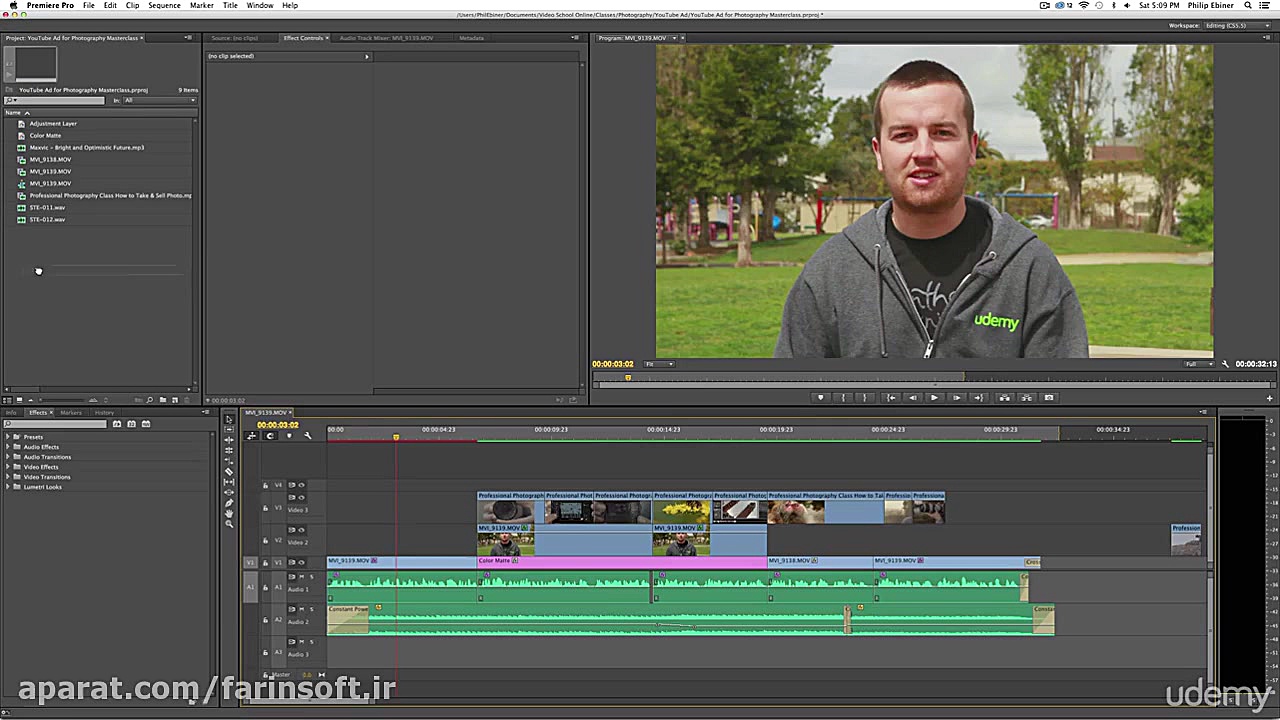Mute the Audio 1 track
This screenshot has width=1280, height=720.
pos(302,577)
